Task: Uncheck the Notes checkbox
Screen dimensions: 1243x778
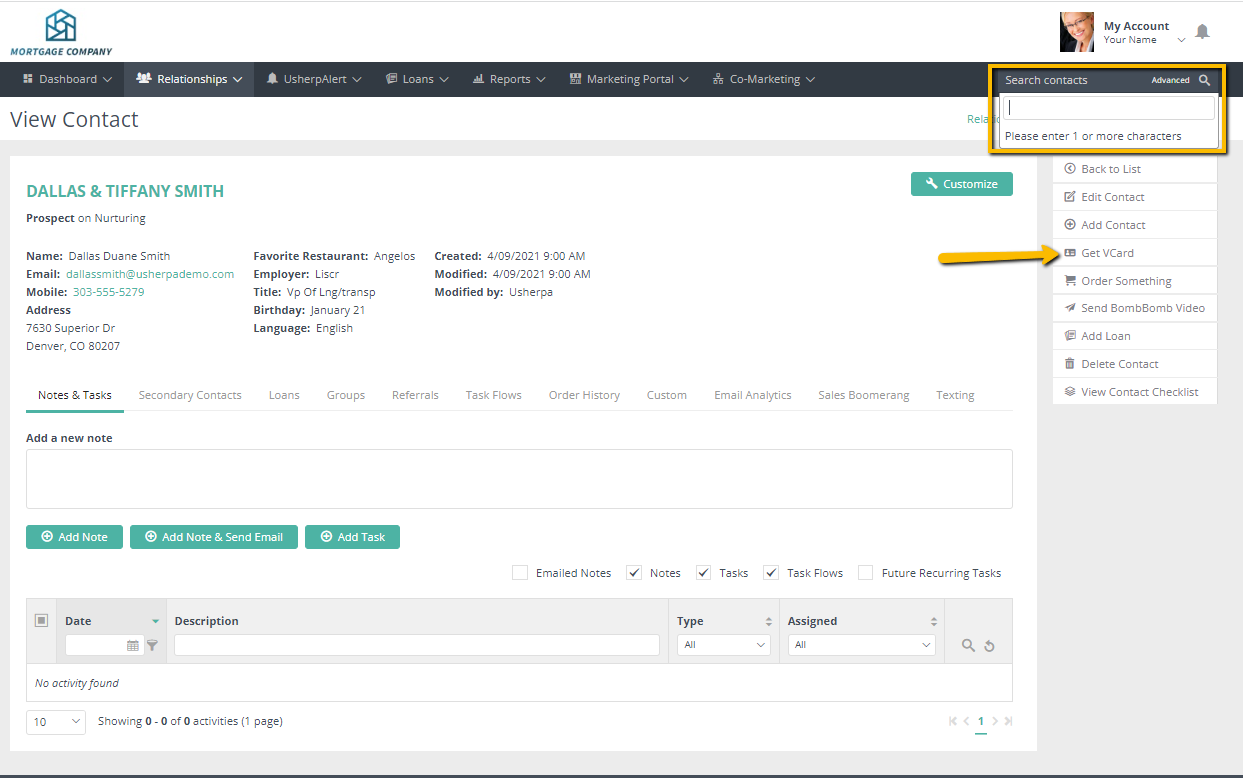Action: coord(634,572)
